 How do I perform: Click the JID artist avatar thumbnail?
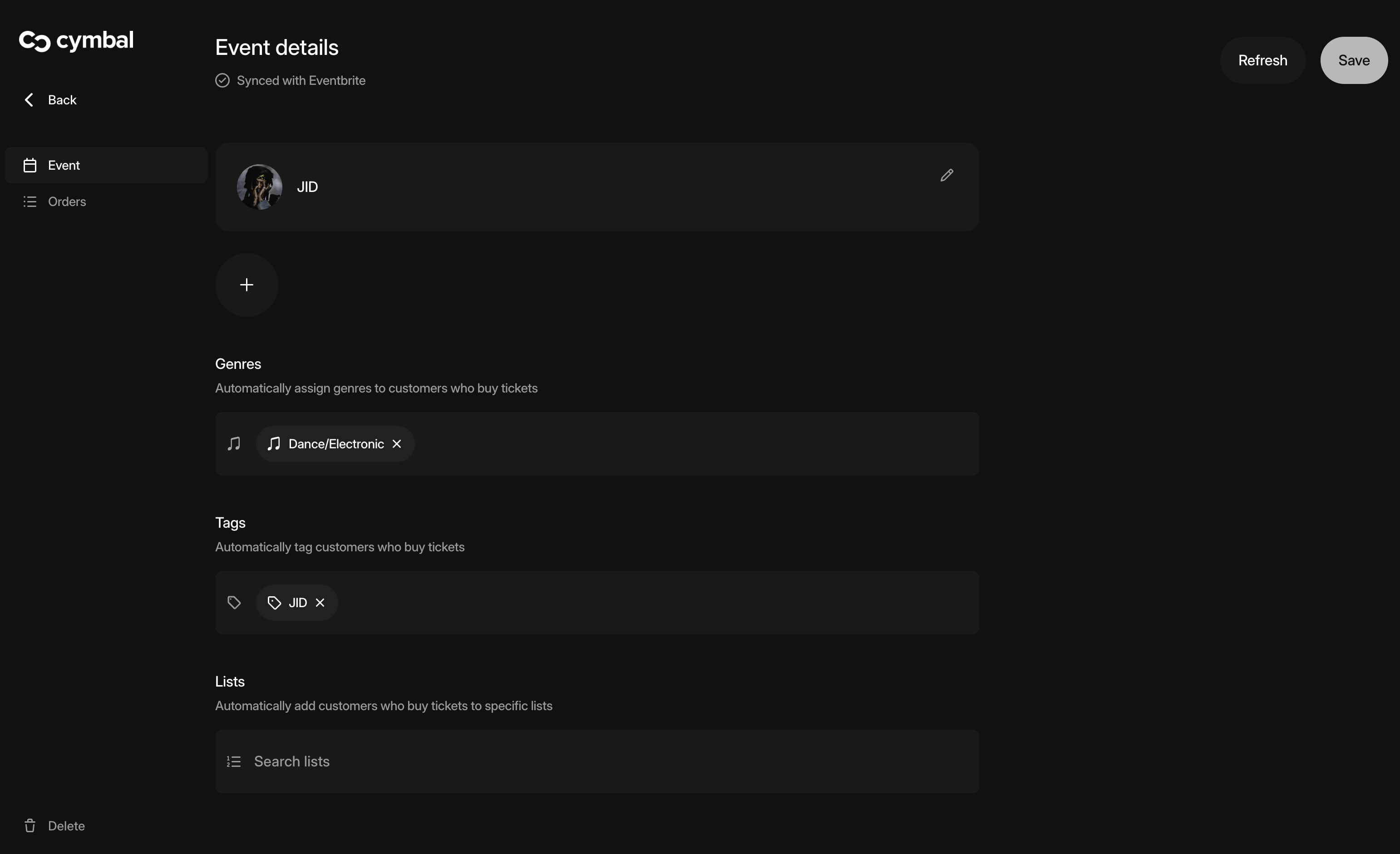[x=260, y=187]
